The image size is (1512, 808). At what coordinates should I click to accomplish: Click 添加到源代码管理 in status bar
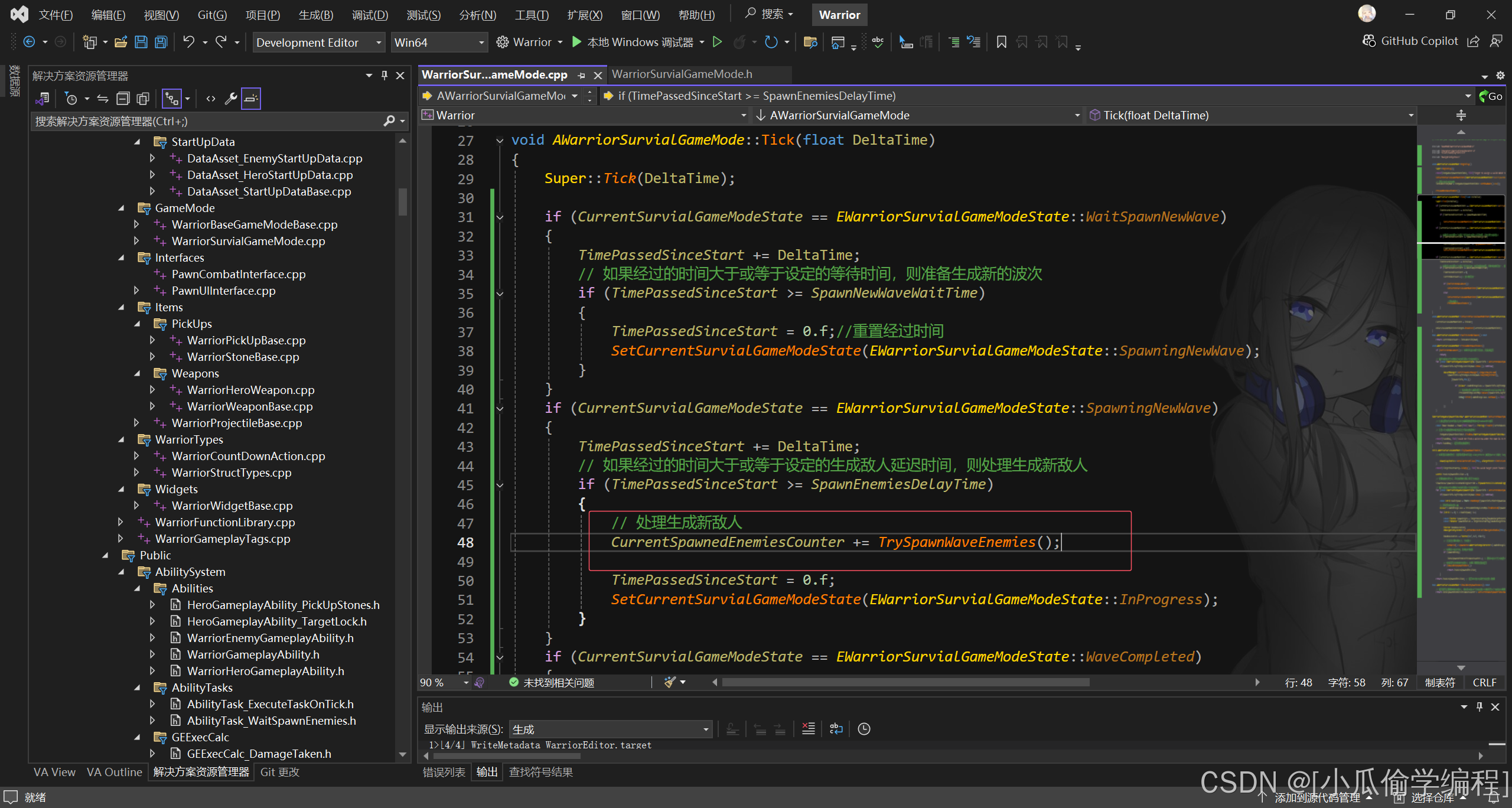[x=1317, y=797]
